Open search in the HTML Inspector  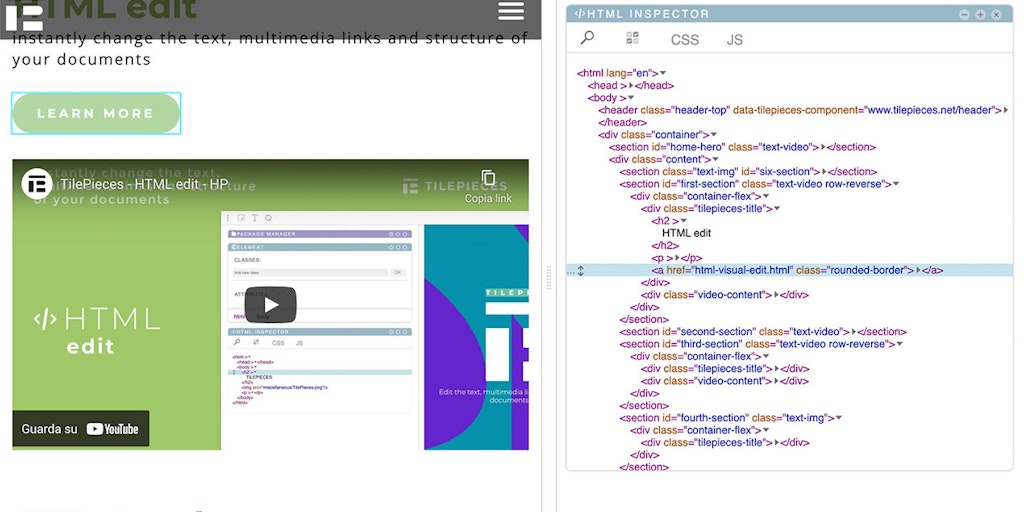(587, 38)
